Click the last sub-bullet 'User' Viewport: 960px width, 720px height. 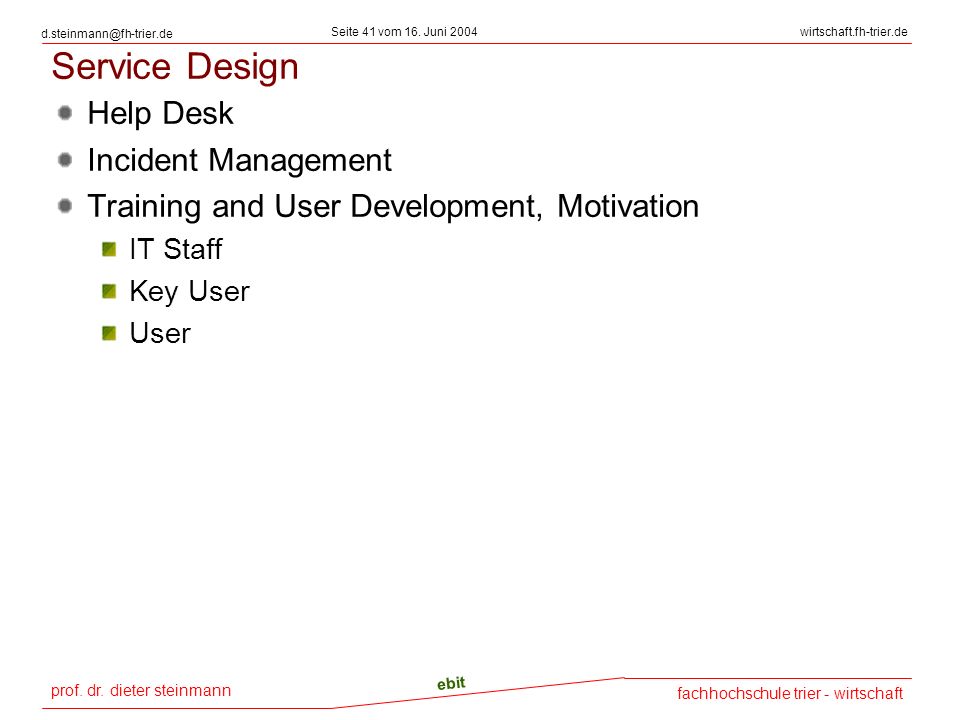160,334
